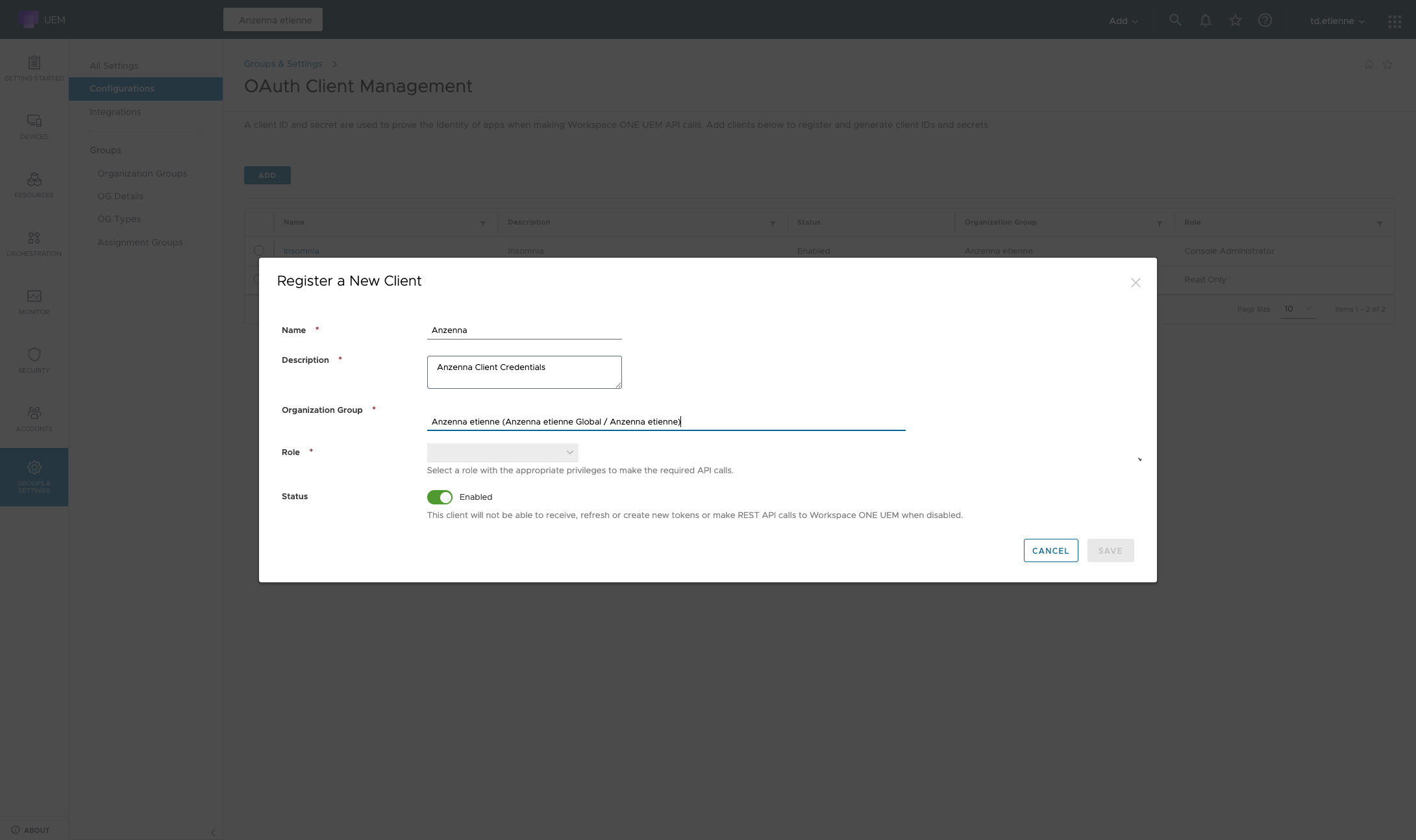Open the Add dropdown menu
The width and height of the screenshot is (1416, 840).
1123,21
